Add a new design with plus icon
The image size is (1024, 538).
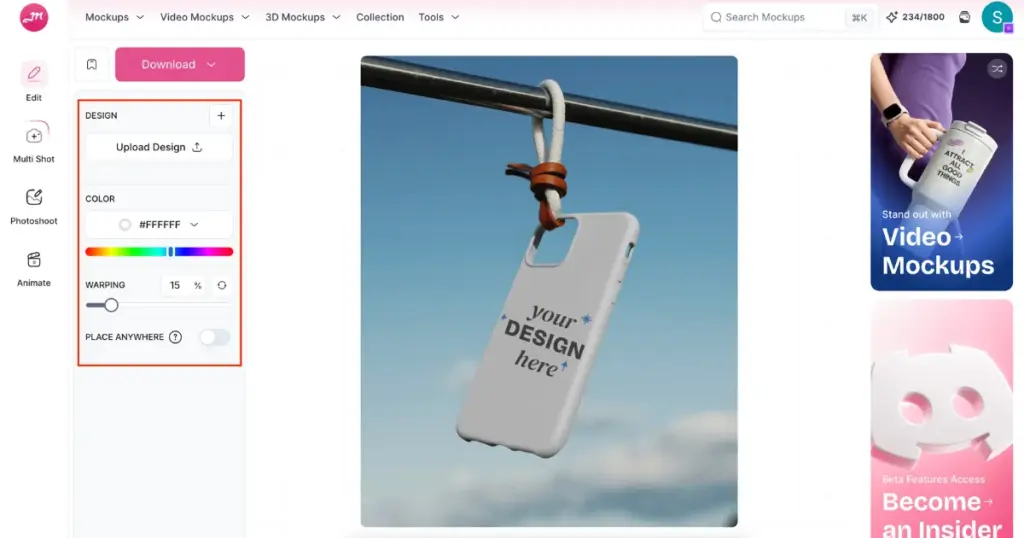(221, 116)
